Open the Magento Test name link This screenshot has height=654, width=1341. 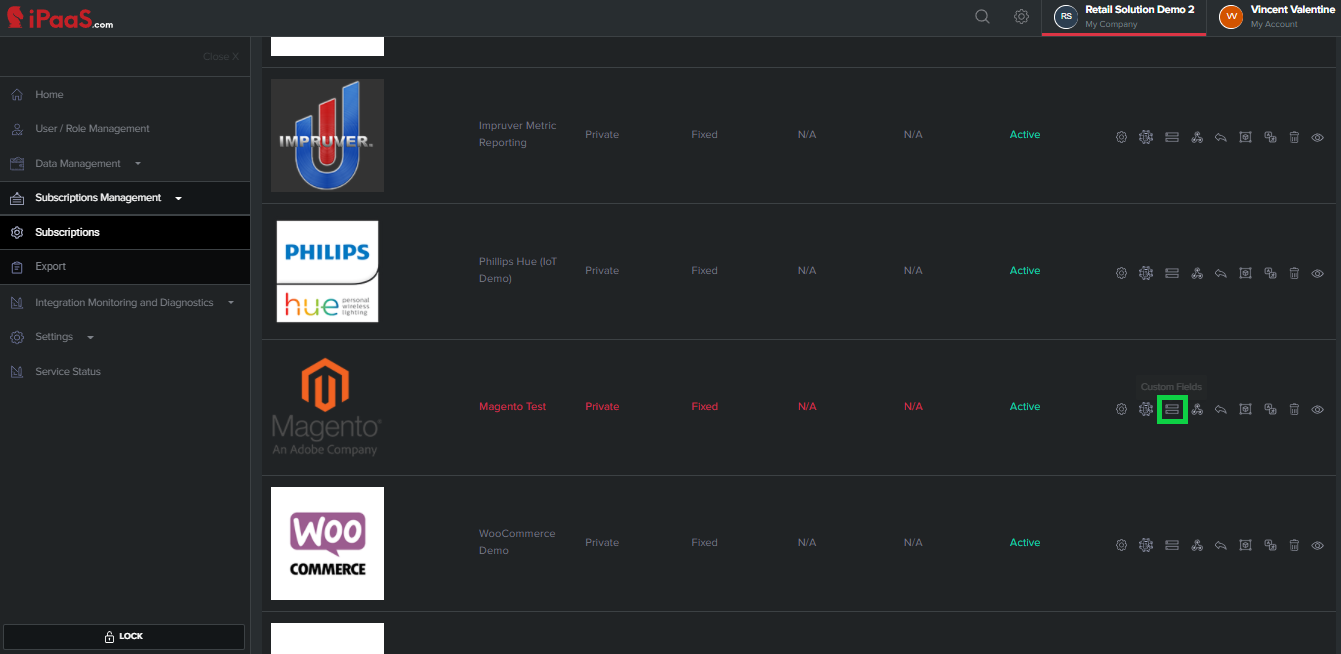513,407
